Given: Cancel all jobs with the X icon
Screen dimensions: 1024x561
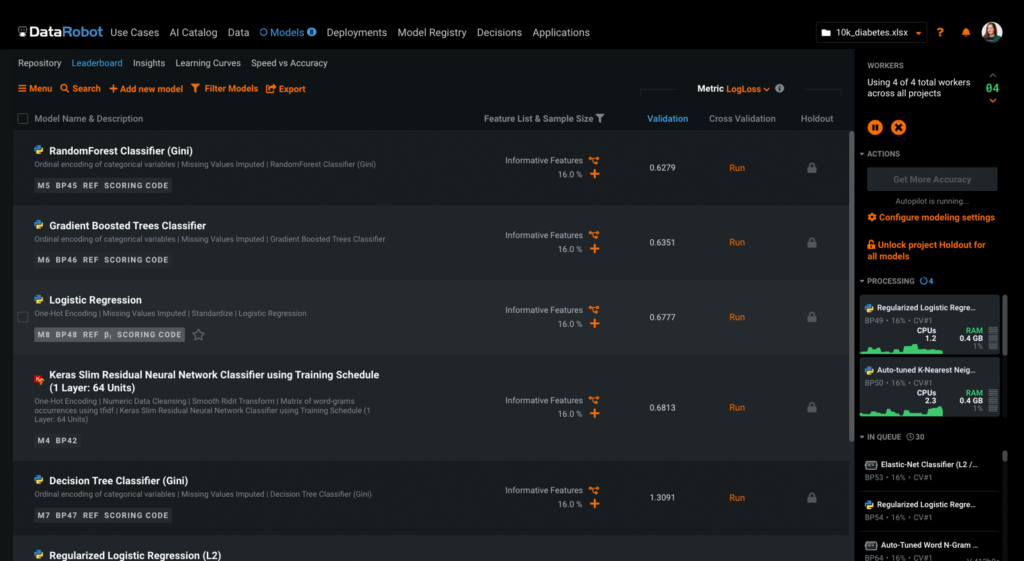Looking at the screenshot, I should (899, 127).
